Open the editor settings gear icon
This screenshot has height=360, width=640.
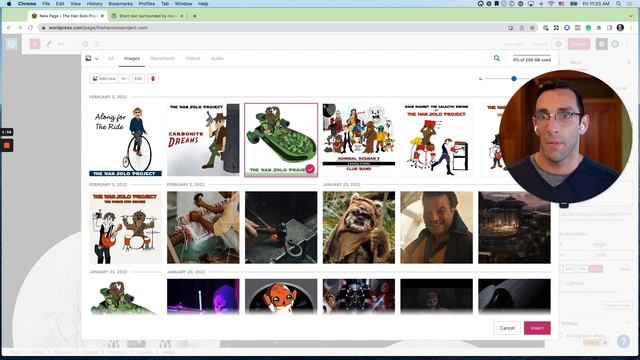click(601, 44)
